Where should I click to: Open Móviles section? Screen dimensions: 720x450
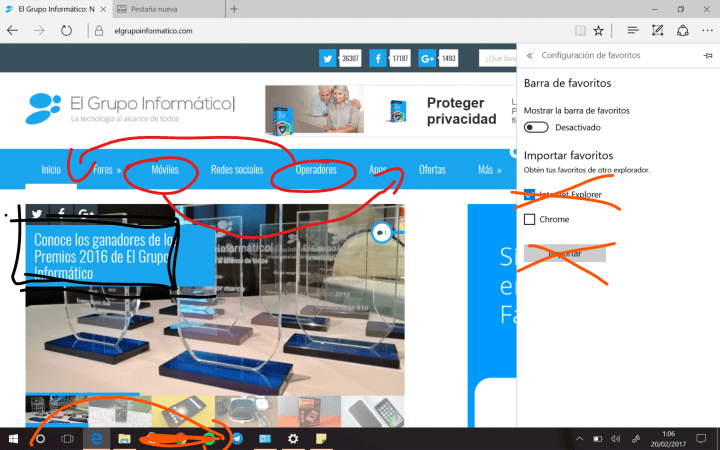point(165,169)
